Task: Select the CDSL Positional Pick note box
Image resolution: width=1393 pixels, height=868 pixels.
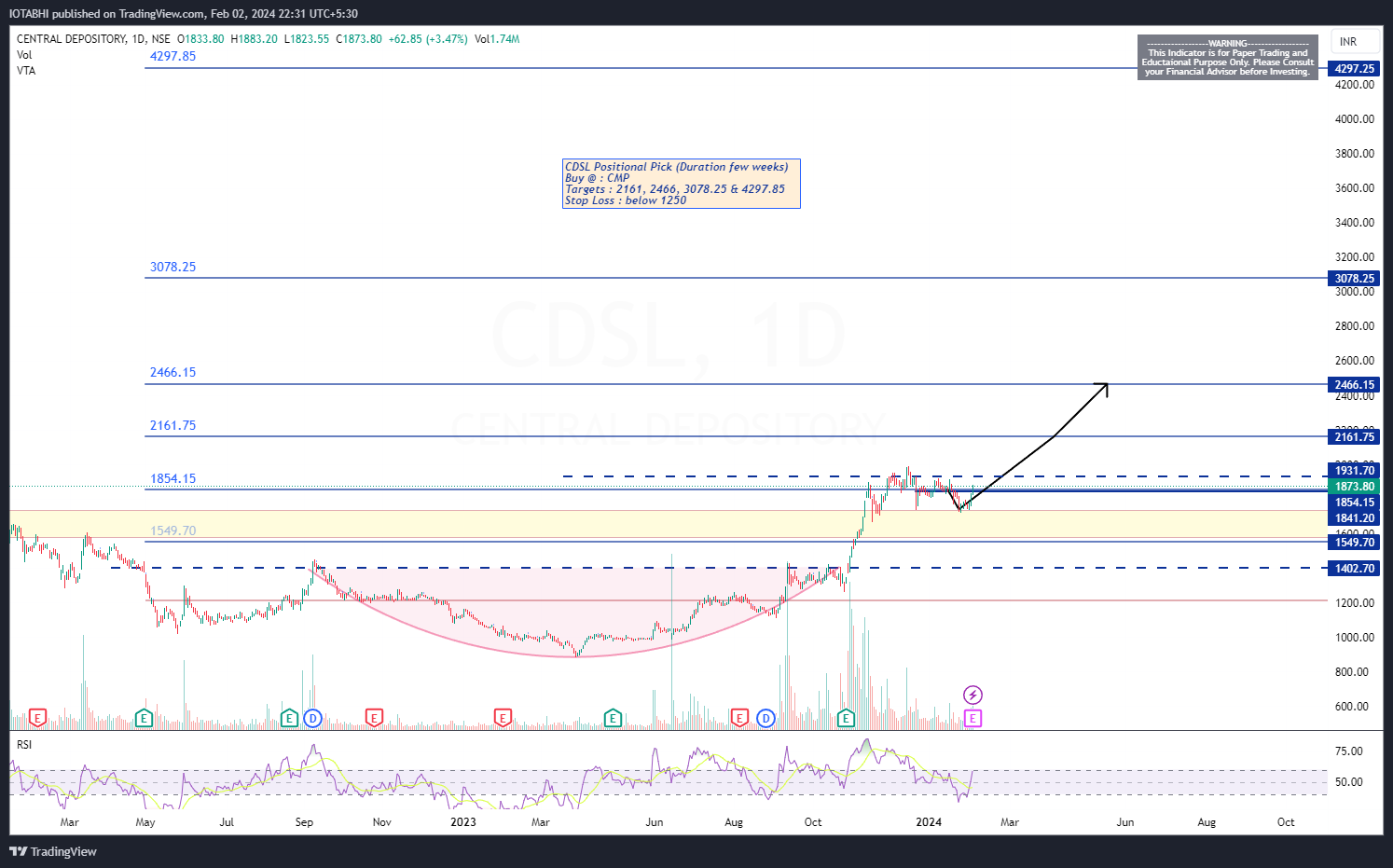Action: (682, 183)
